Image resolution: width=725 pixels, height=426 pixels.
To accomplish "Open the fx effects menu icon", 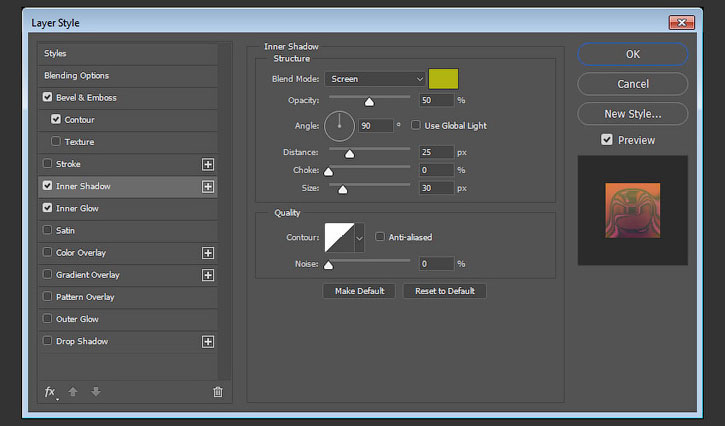I will point(50,392).
